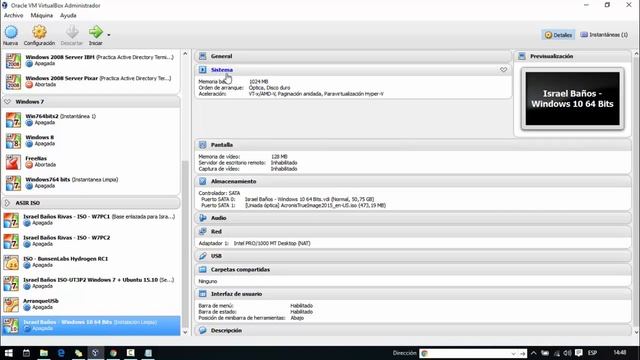This screenshot has height=360, width=640.
Task: Select Windows764 bits virtual machine
Action: click(x=91, y=182)
